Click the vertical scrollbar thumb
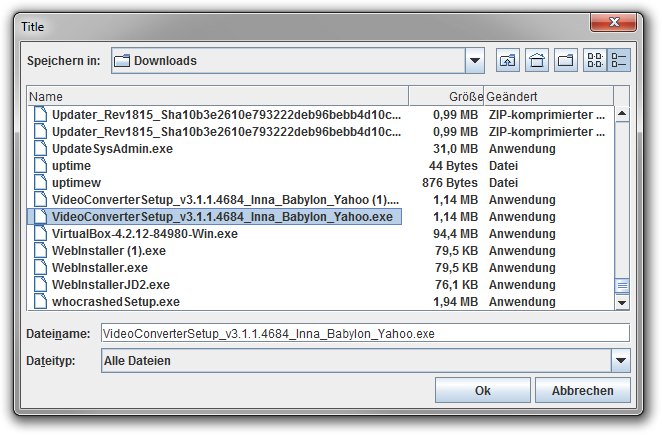 coord(622,285)
